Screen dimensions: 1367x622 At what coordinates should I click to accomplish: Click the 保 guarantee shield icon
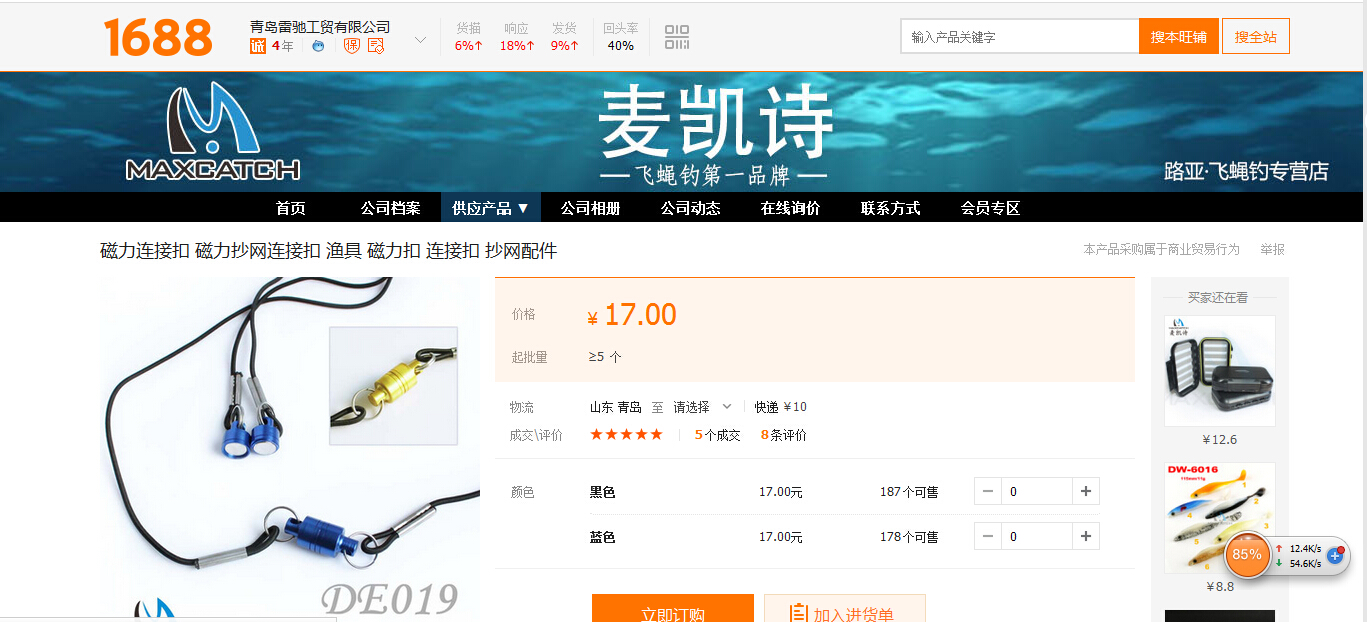point(351,45)
